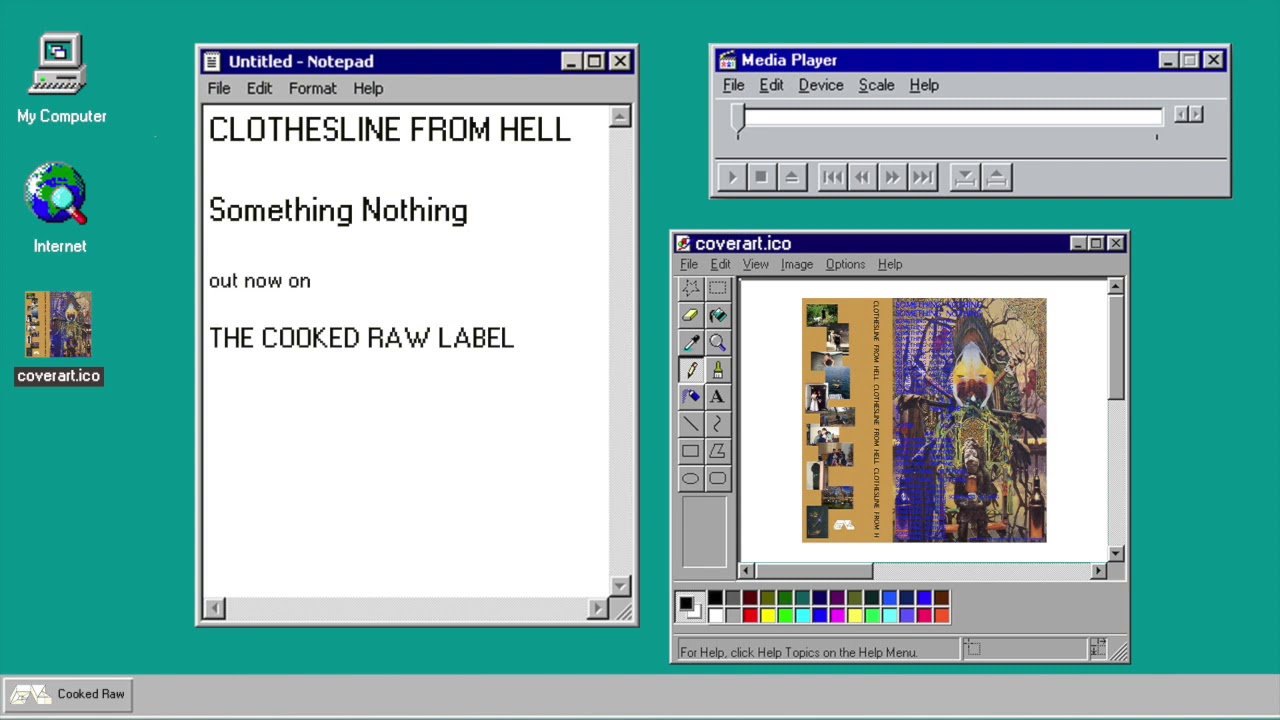Viewport: 1280px width, 720px height.
Task: Select the Rectangle shape tool in Paint
Action: click(690, 451)
